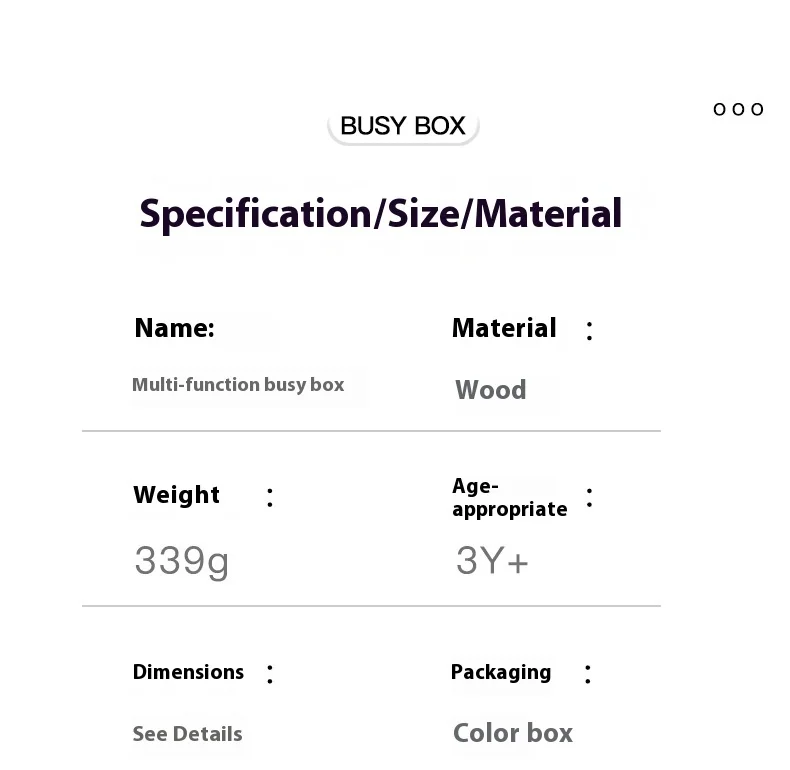Click the Color box packaging value
The image size is (790, 770).
[513, 733]
